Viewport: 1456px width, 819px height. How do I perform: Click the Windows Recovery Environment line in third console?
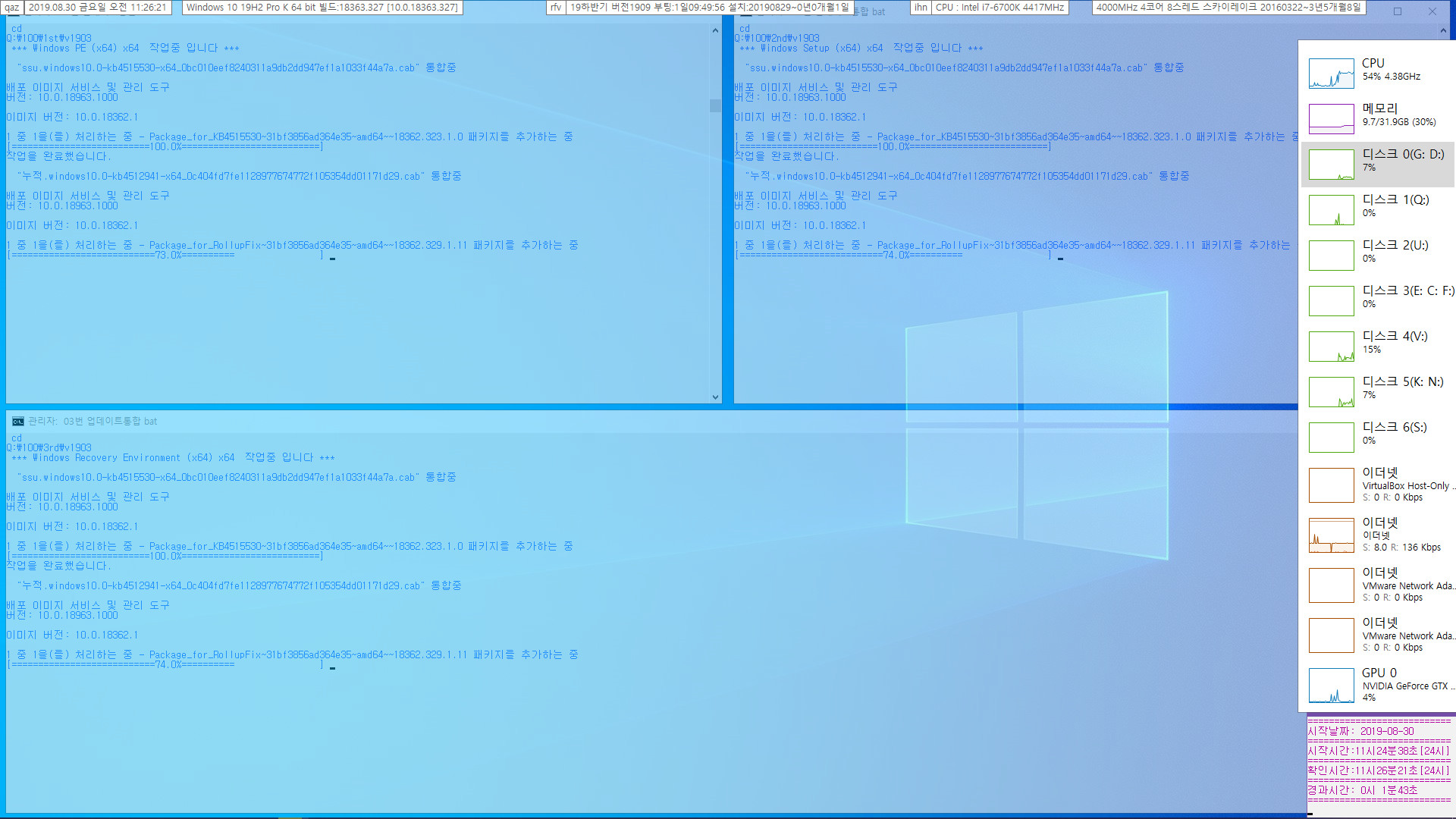tap(173, 458)
